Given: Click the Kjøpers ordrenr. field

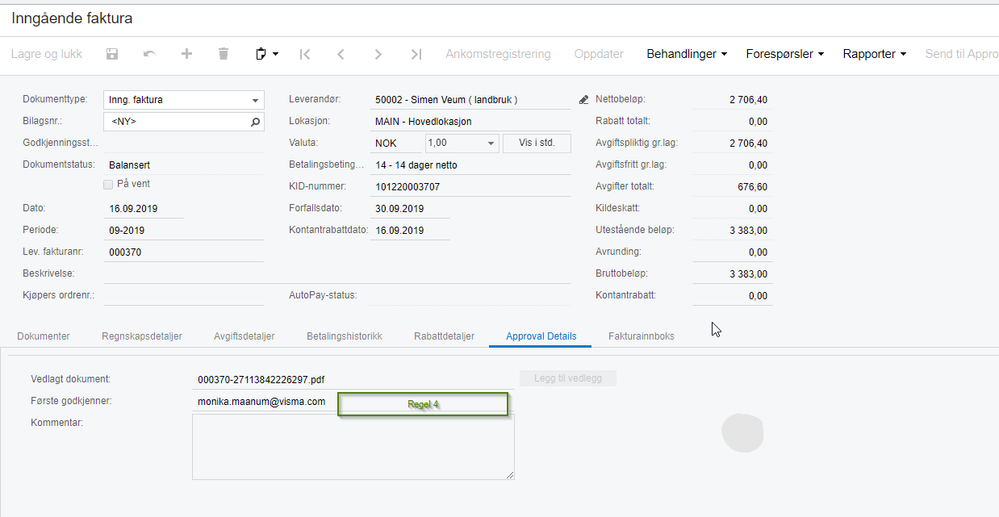Looking at the screenshot, I should 183,296.
